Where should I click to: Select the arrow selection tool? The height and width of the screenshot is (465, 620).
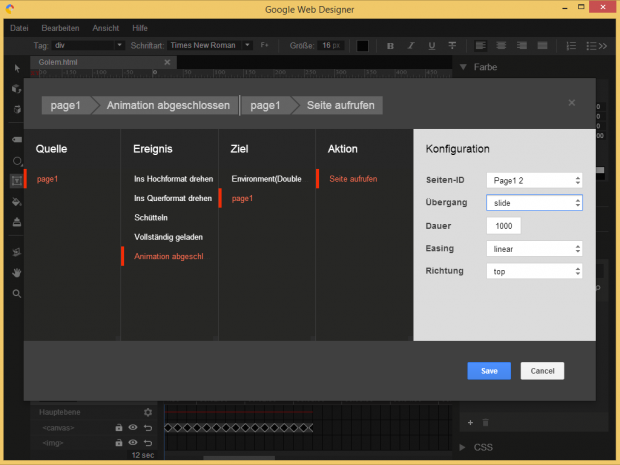tap(17, 67)
